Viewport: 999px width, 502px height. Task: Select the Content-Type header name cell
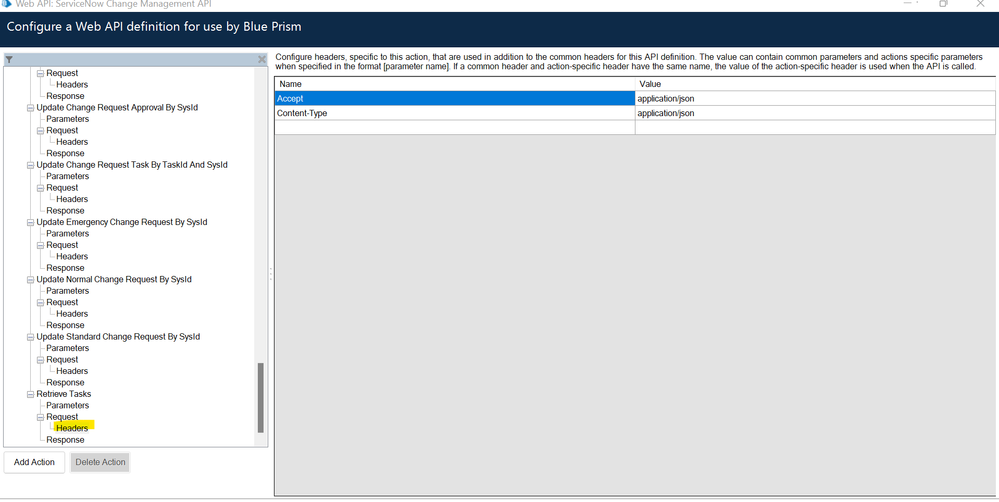(455, 113)
